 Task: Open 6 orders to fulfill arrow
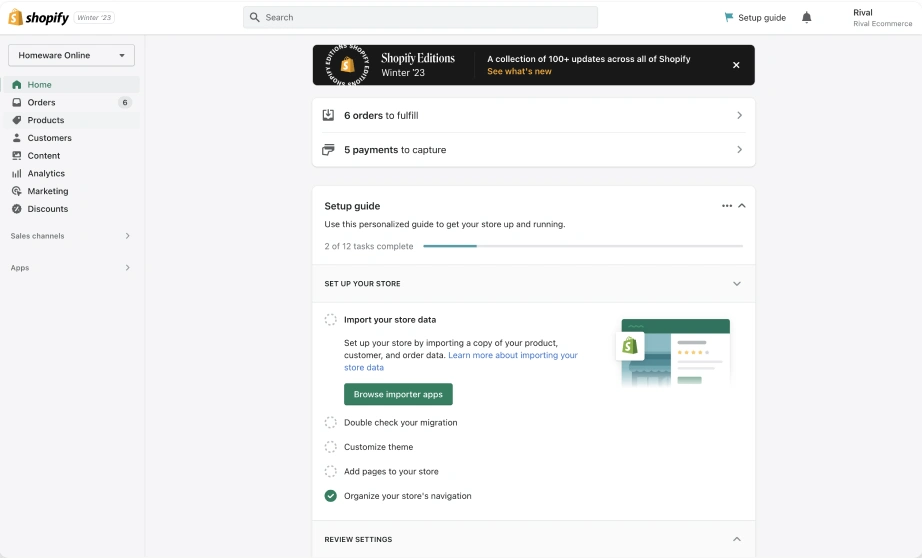(740, 115)
